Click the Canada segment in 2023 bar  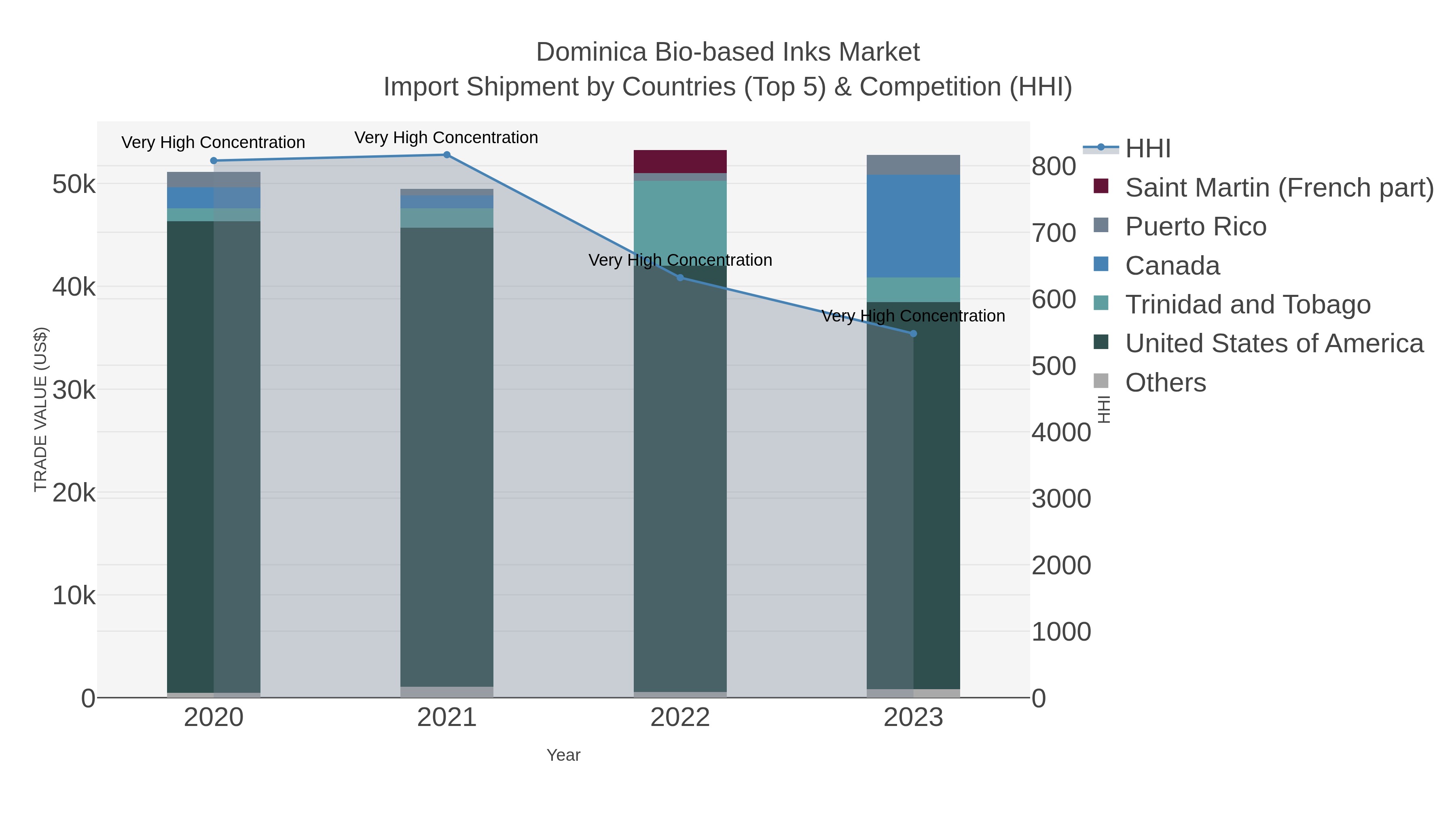[913, 226]
